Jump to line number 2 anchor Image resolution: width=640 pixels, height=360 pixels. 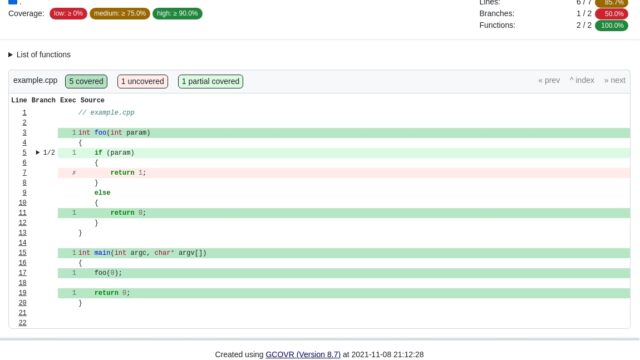(24, 122)
